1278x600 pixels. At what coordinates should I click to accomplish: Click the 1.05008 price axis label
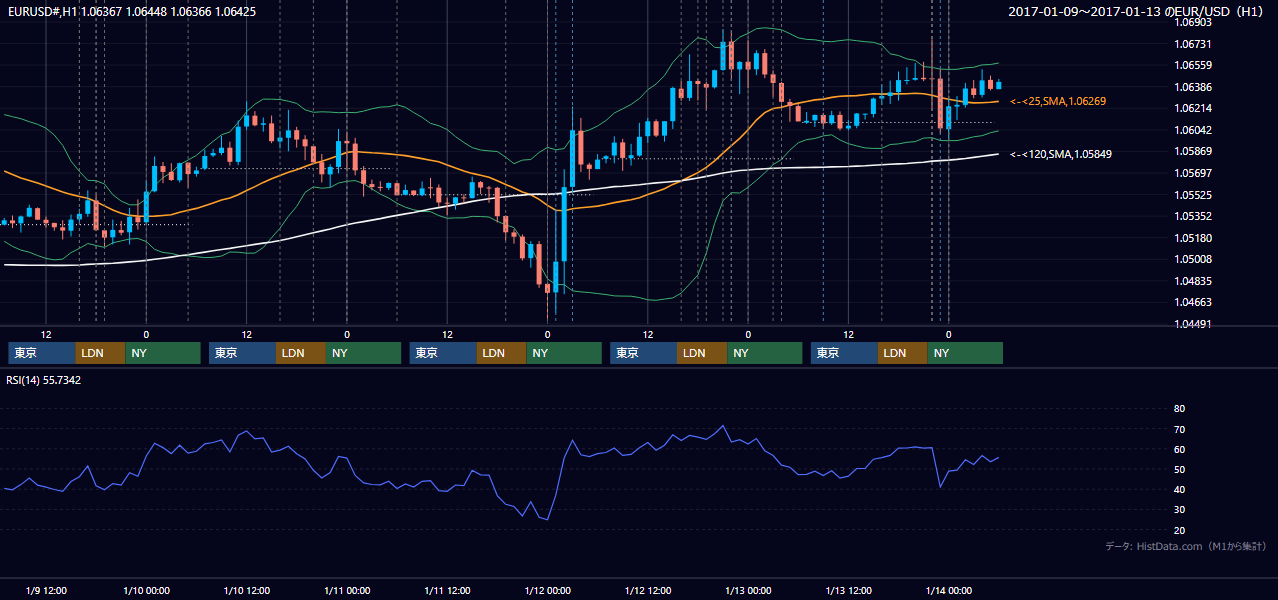[1192, 259]
